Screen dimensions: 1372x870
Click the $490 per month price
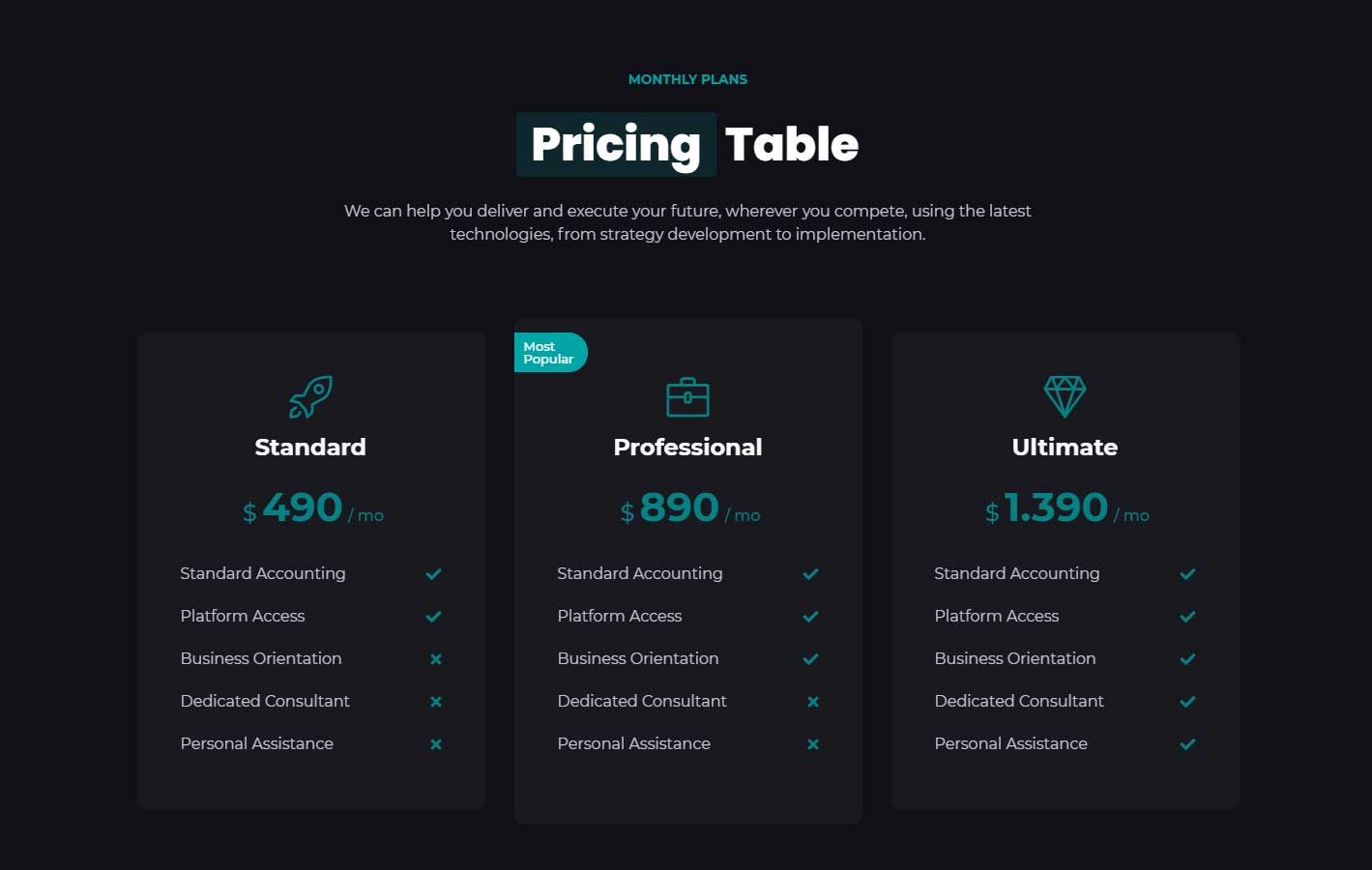[311, 508]
